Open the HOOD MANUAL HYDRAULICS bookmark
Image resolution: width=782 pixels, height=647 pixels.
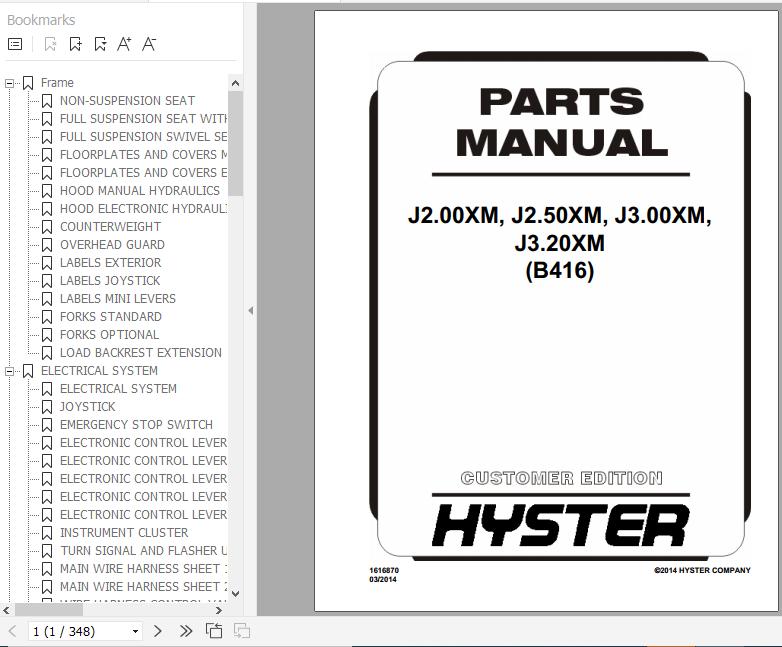click(x=140, y=191)
